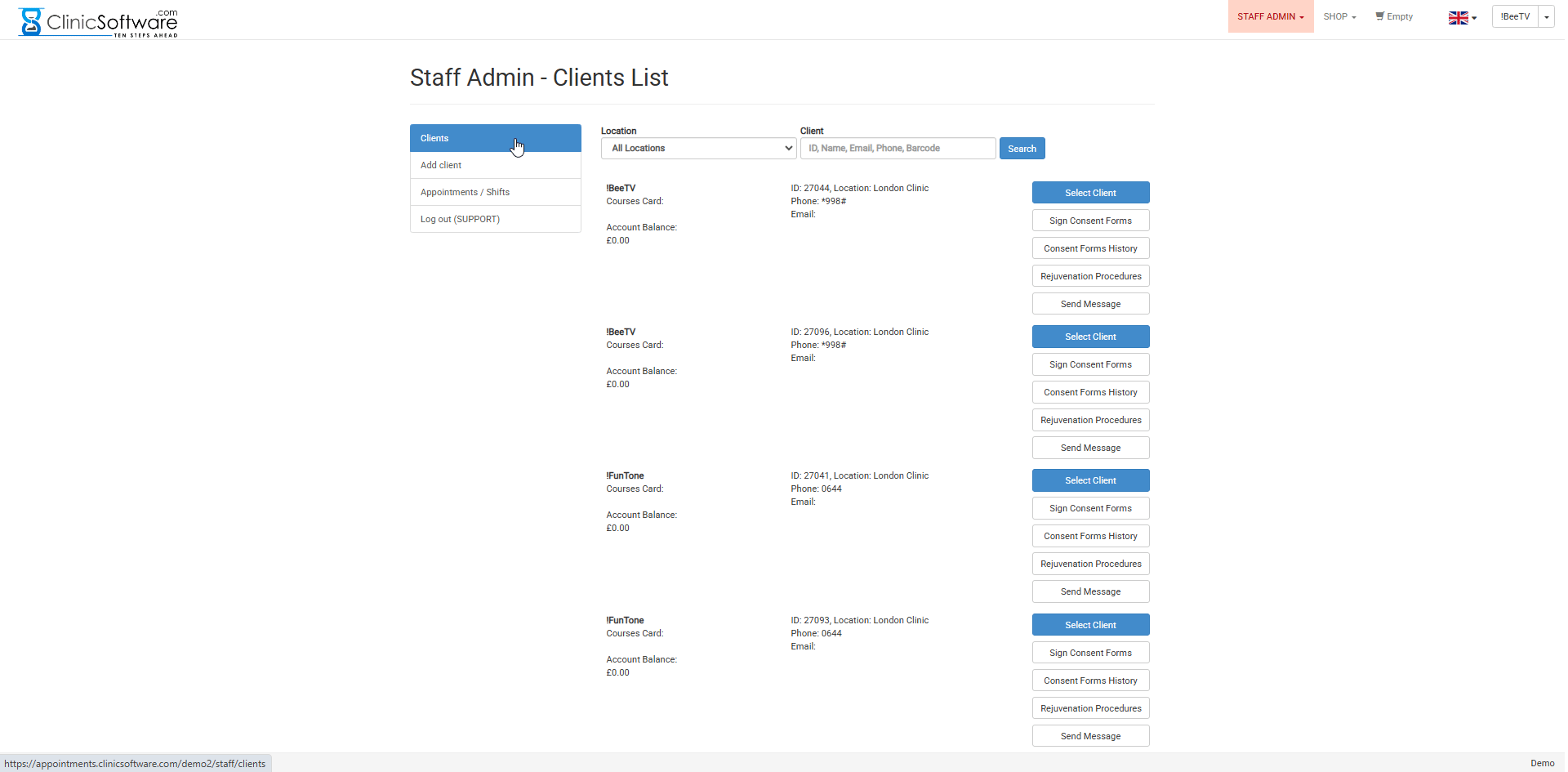The image size is (1568, 772).
Task: Open the All Locations dropdown
Action: 698,148
